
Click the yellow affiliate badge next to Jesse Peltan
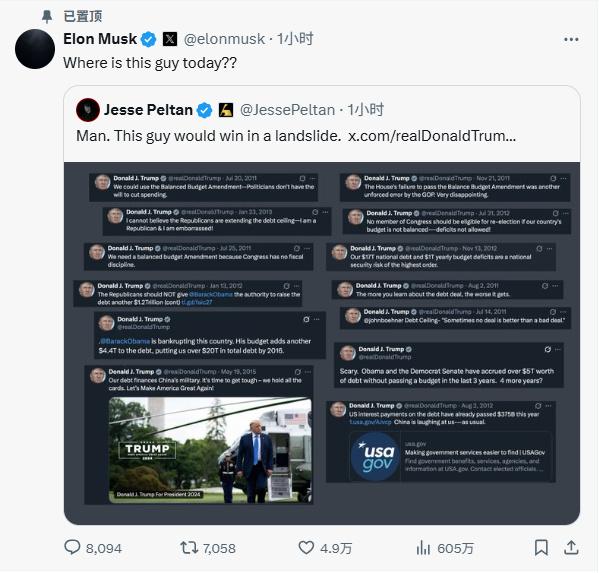tap(226, 110)
